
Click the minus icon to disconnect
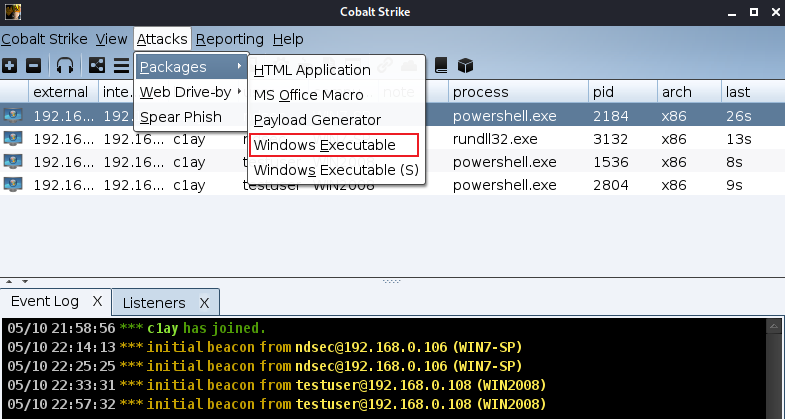pyautogui.click(x=34, y=66)
